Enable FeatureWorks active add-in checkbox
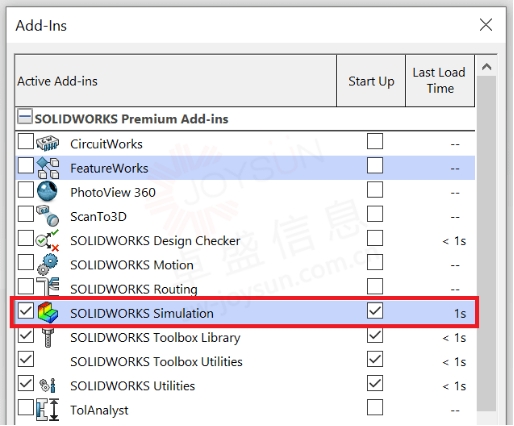The image size is (514, 426). pyautogui.click(x=26, y=165)
